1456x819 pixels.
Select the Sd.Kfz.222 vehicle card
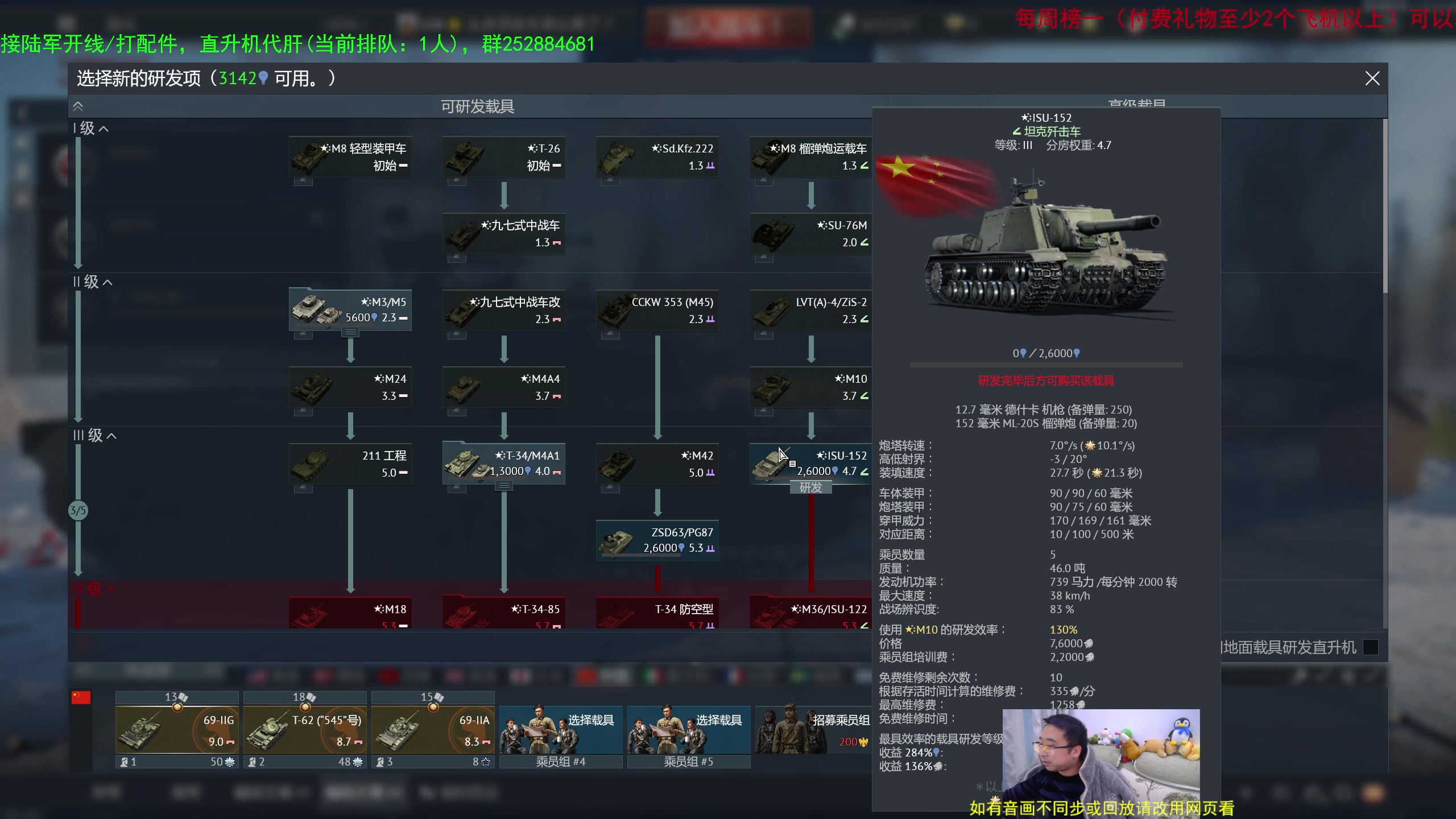tap(657, 157)
